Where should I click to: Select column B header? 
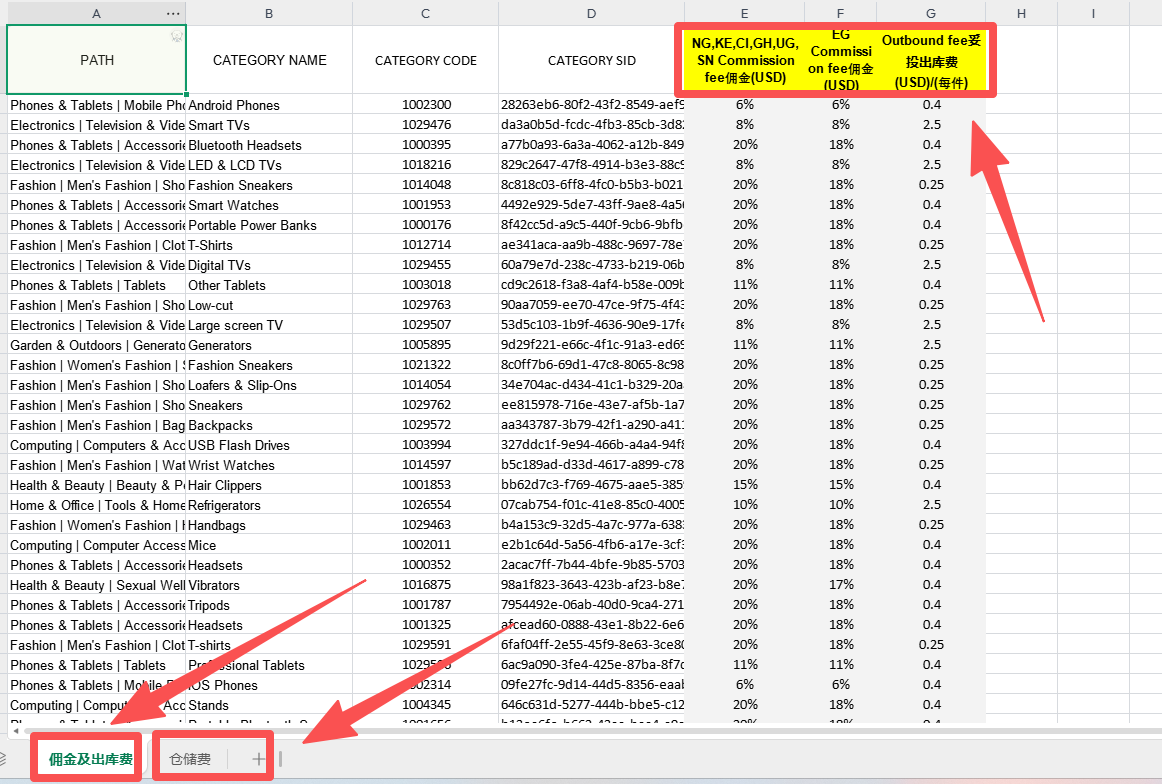tap(269, 13)
